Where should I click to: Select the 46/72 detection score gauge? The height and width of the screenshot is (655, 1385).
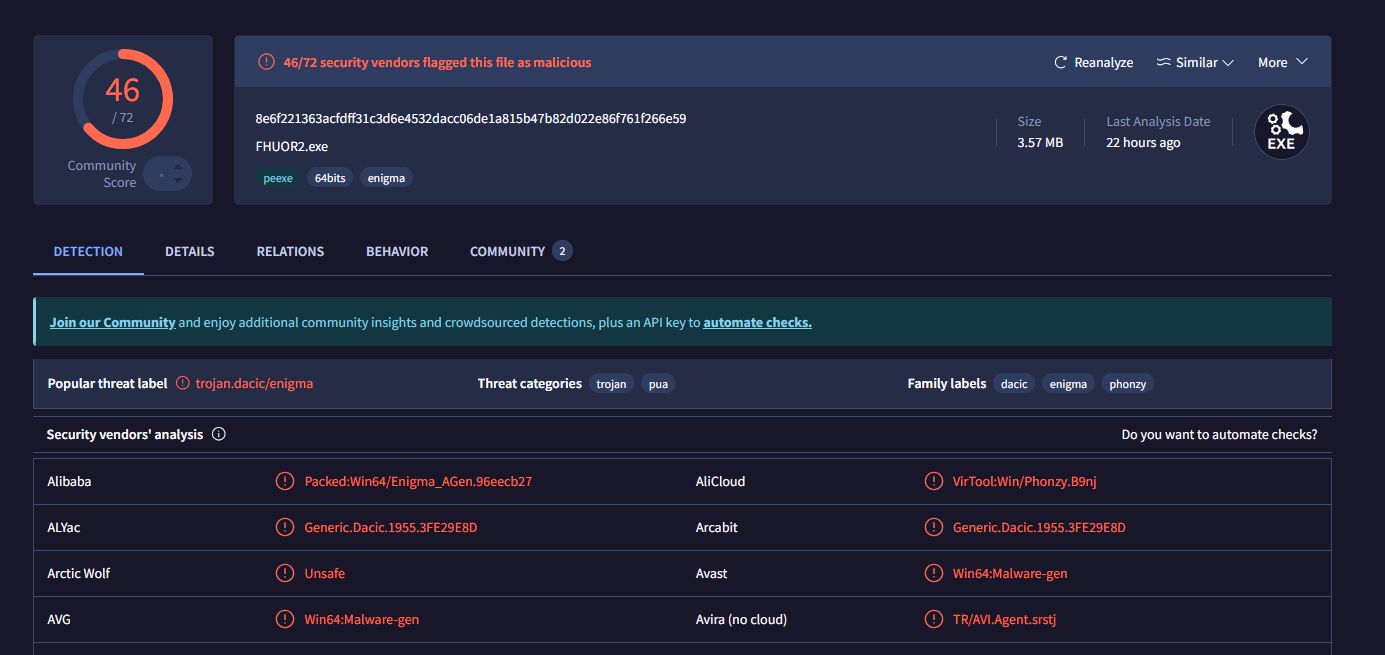(123, 99)
